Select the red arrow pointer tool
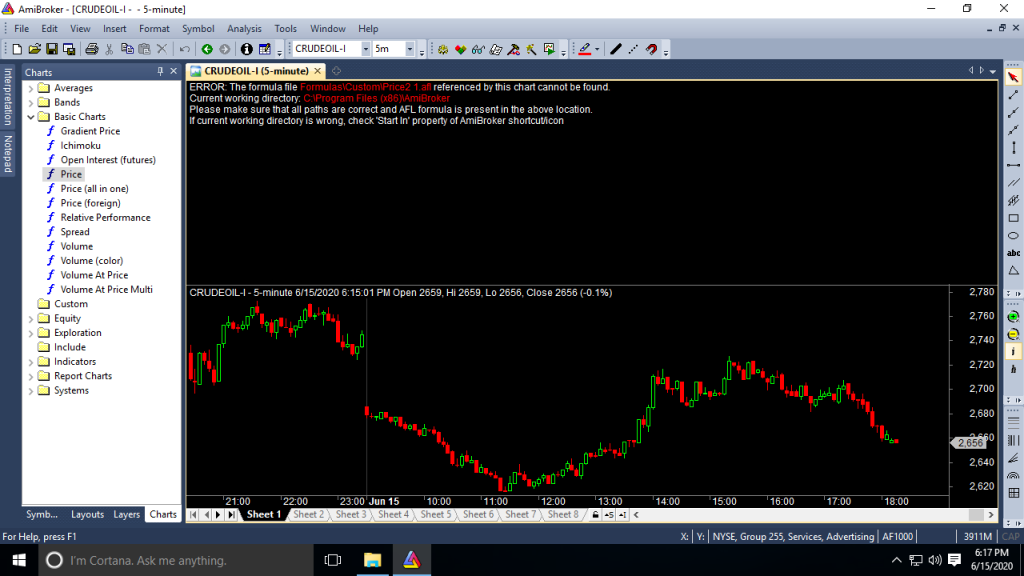Viewport: 1024px width, 576px height. (x=1013, y=78)
